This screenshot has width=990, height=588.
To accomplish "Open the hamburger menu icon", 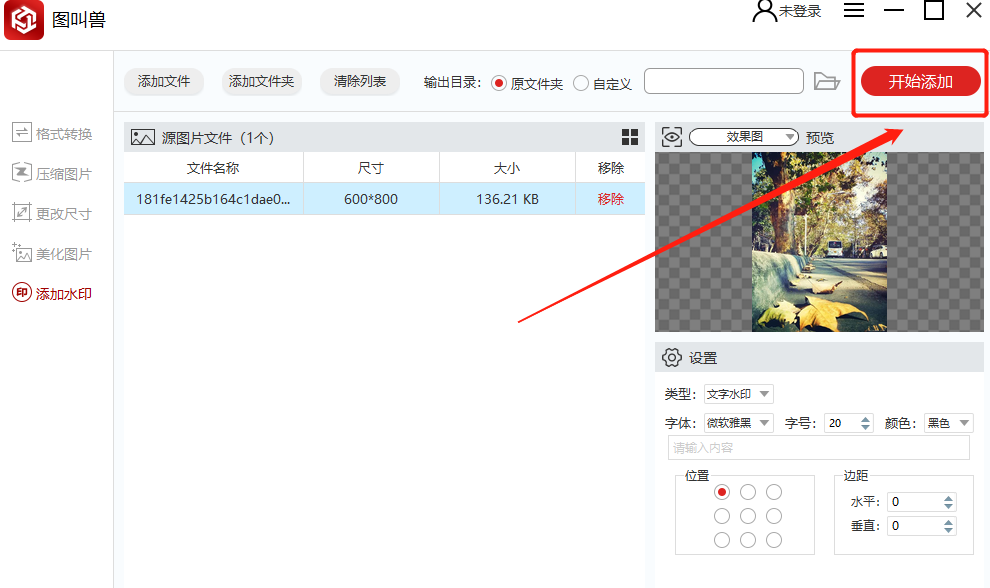I will click(x=854, y=11).
